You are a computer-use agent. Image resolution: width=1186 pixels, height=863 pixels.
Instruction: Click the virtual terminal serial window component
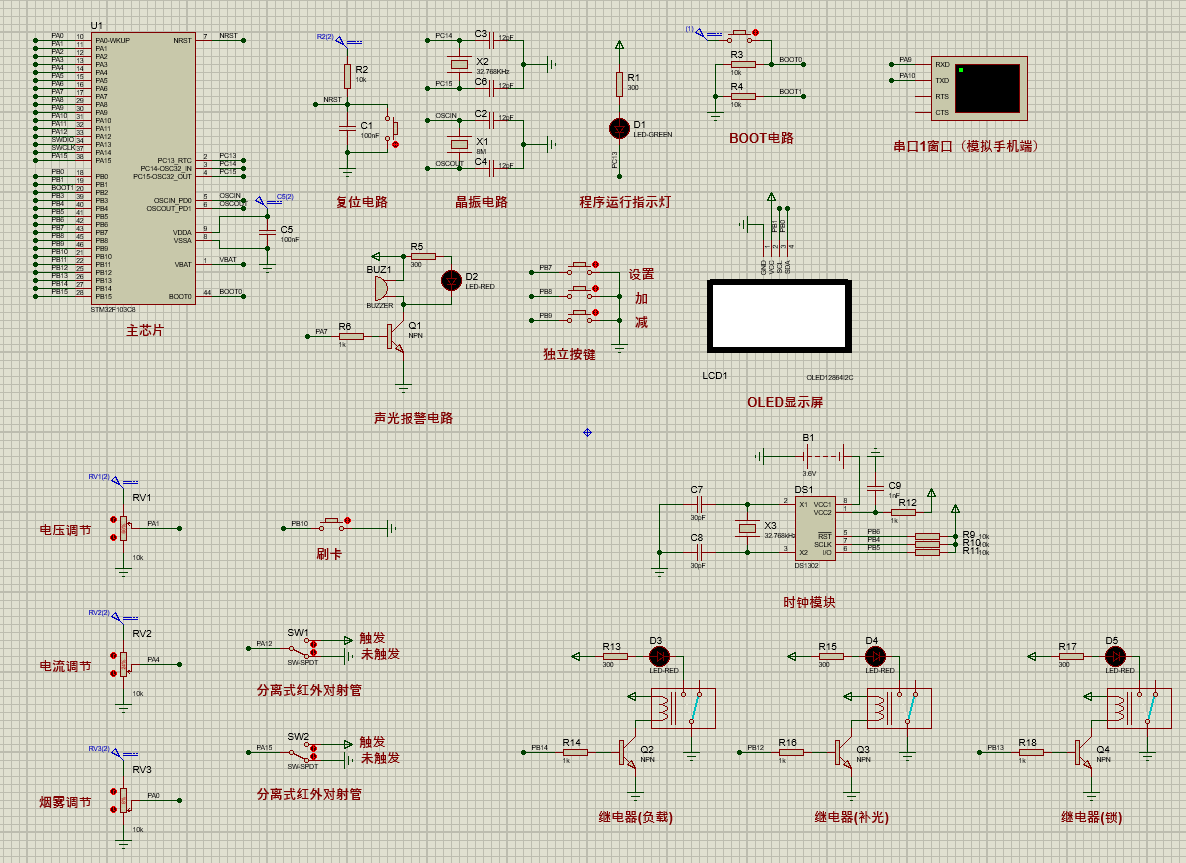[x=979, y=88]
